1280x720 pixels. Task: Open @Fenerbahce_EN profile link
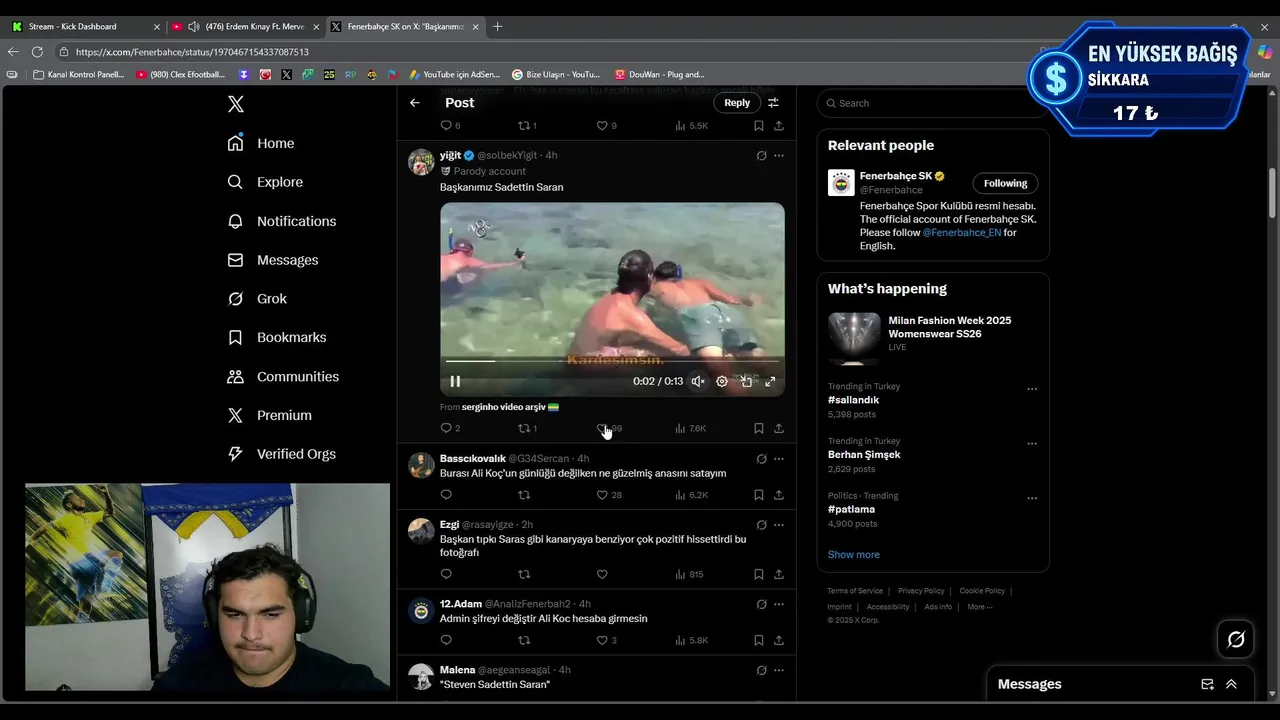[x=961, y=232]
